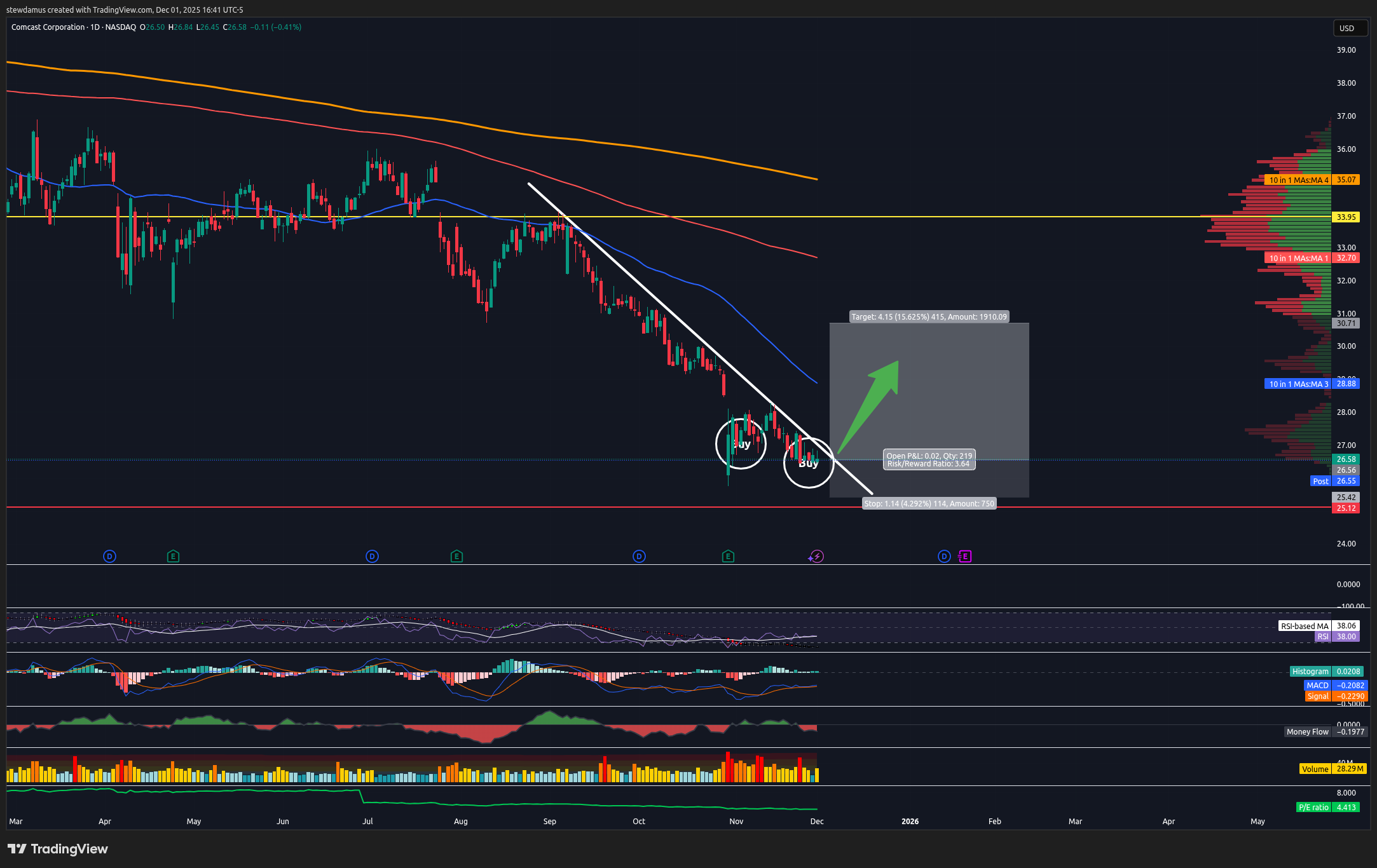Click the yellow 33.95 horizontal line label
The height and width of the screenshot is (868, 1377).
click(1346, 217)
